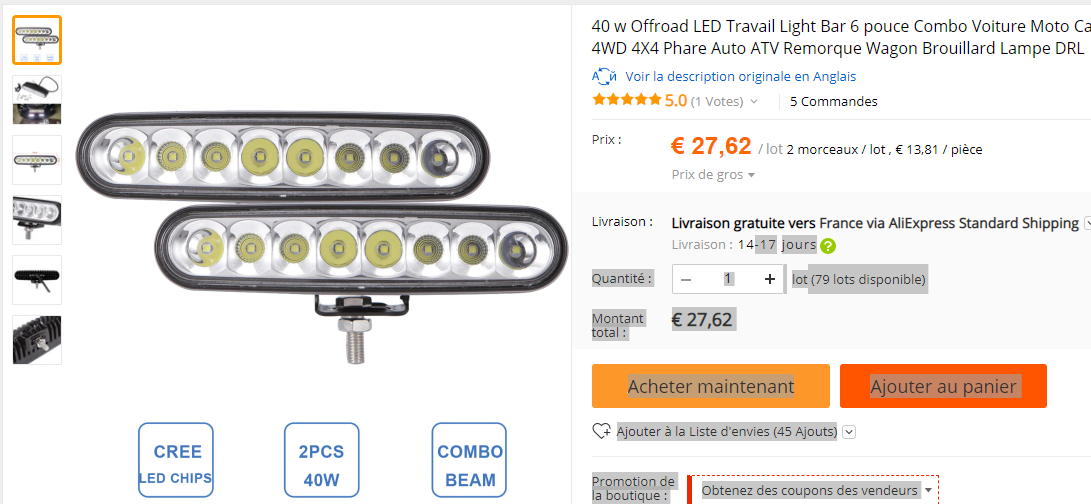
Task: Click the quantity input field
Action: click(x=729, y=279)
